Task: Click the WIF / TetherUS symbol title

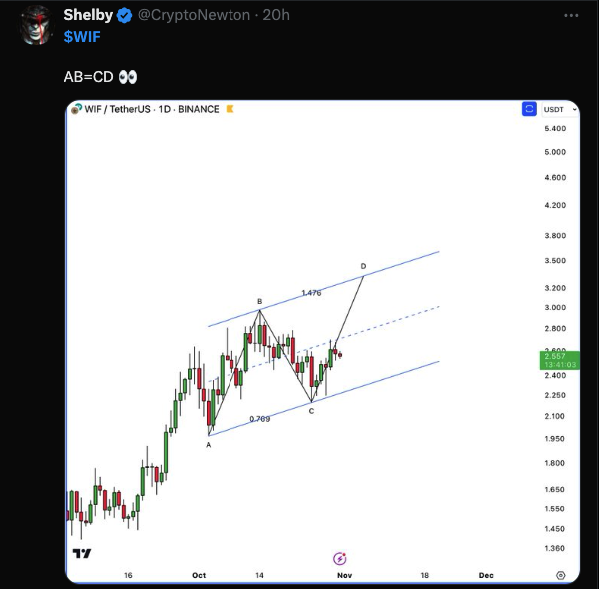Action: (x=118, y=109)
